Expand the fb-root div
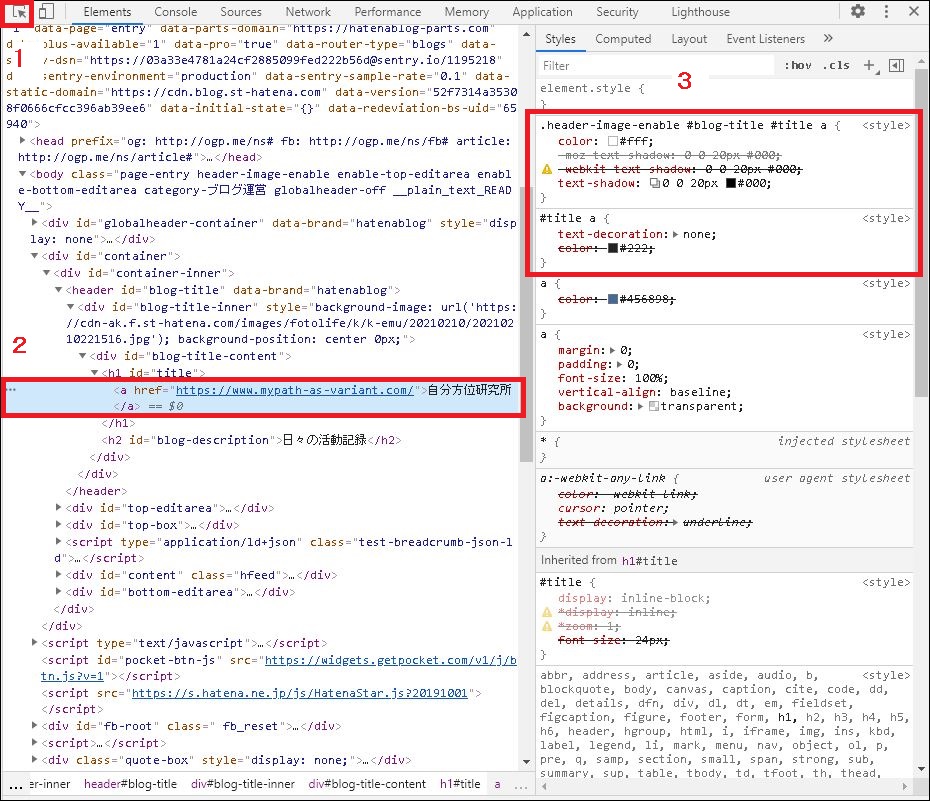Image resolution: width=930 pixels, height=801 pixels. click(x=34, y=725)
